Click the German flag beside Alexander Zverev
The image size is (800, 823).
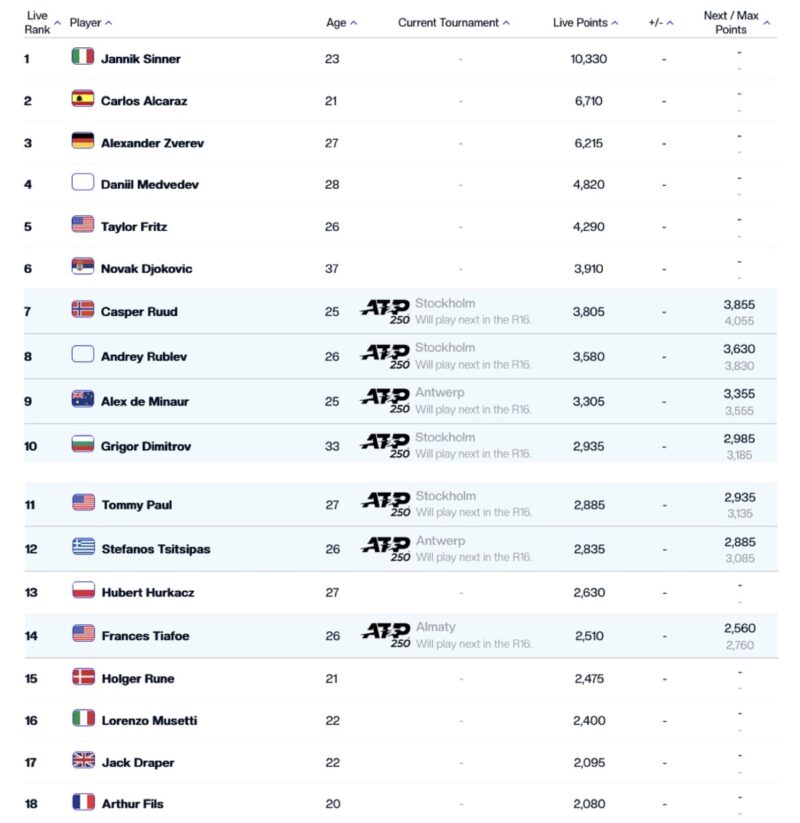click(x=82, y=140)
